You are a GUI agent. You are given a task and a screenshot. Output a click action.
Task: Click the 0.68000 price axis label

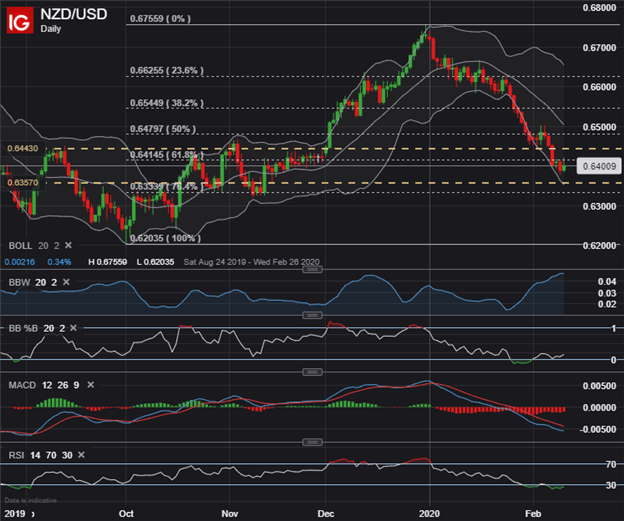599,8
